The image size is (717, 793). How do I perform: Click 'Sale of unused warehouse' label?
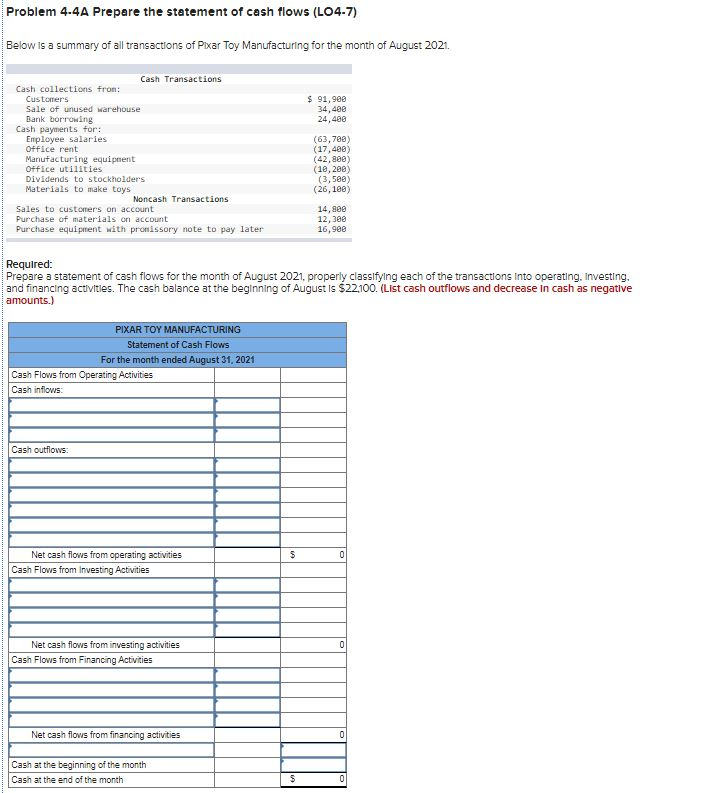click(83, 109)
